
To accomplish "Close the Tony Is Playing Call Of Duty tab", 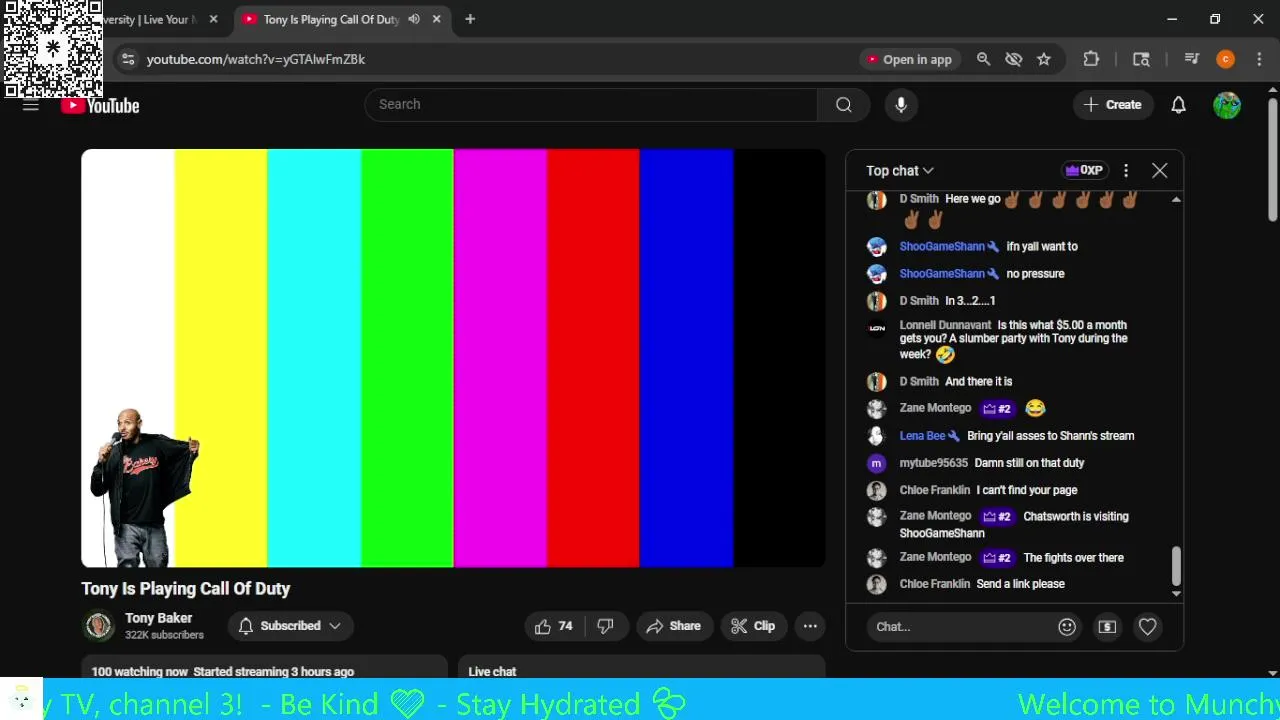I will (436, 19).
